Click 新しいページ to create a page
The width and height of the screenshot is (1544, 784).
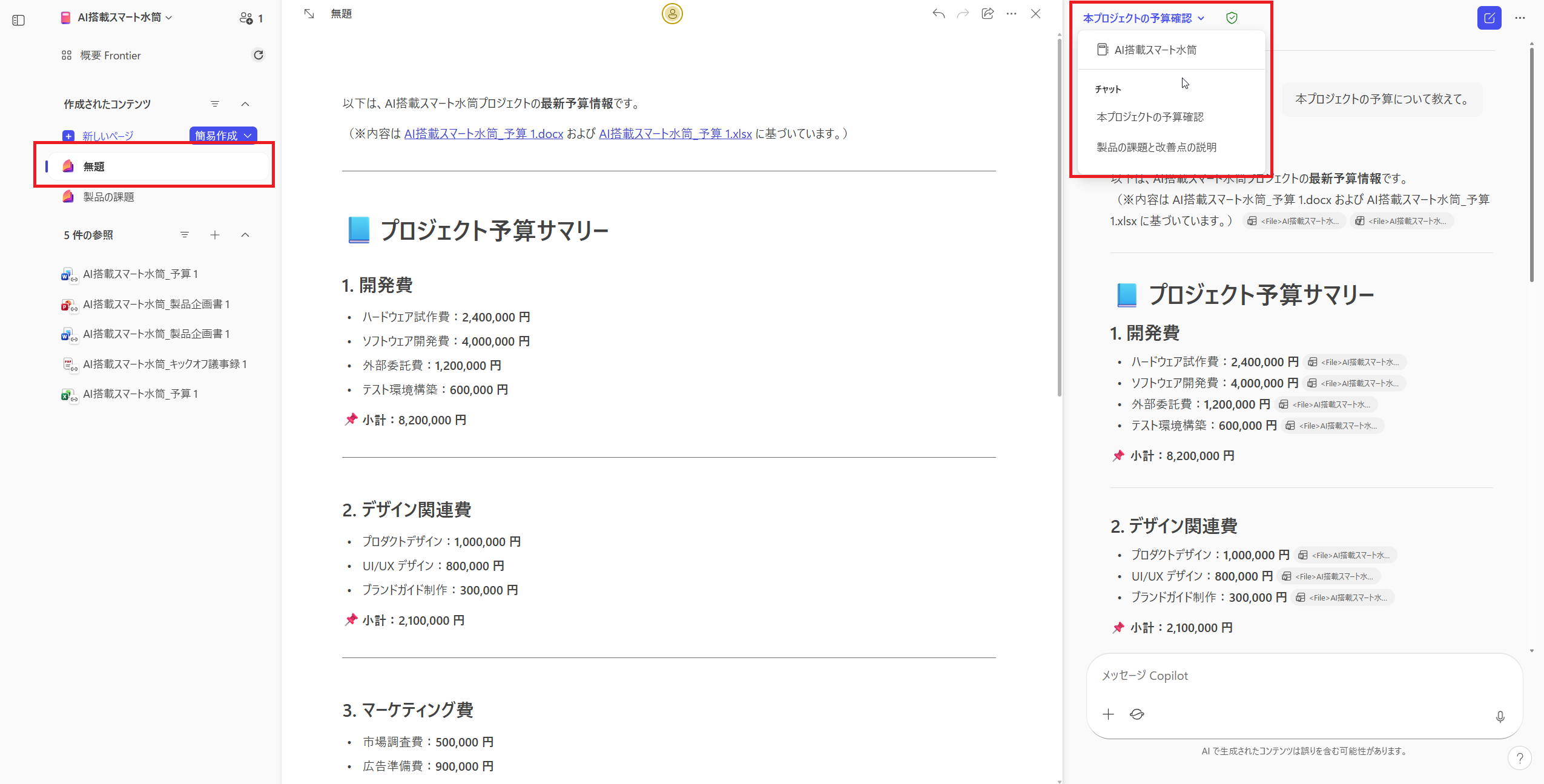point(108,135)
